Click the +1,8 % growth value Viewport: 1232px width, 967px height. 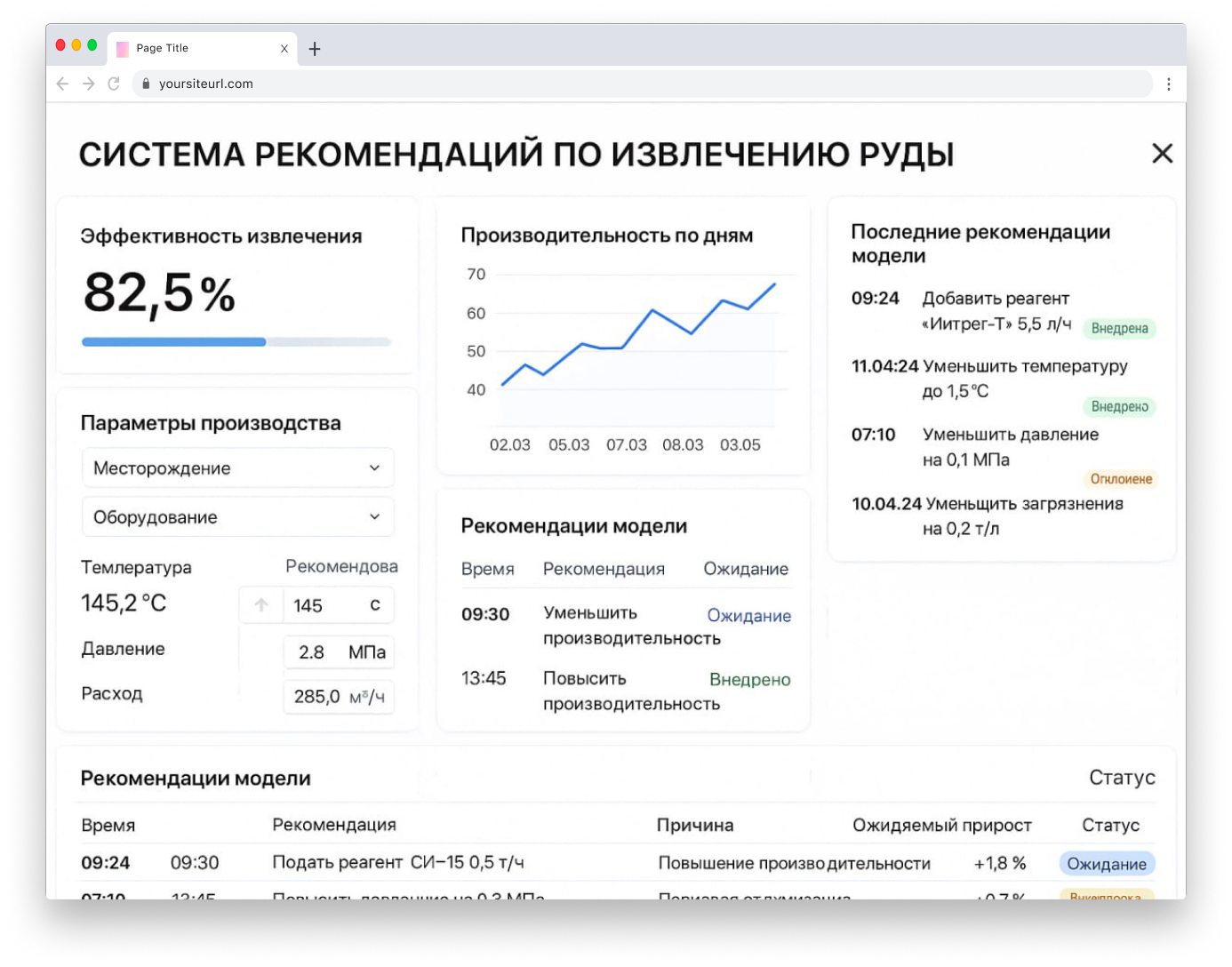click(999, 863)
